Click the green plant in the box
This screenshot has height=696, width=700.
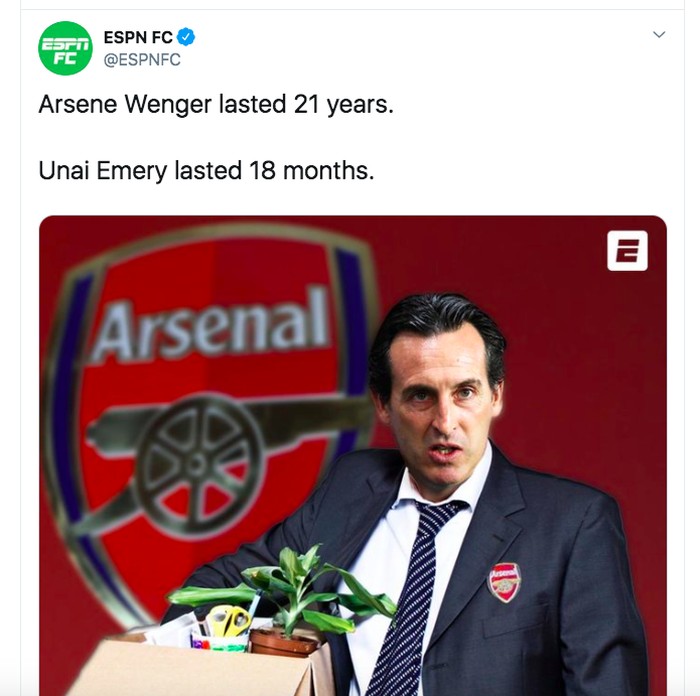click(290, 588)
